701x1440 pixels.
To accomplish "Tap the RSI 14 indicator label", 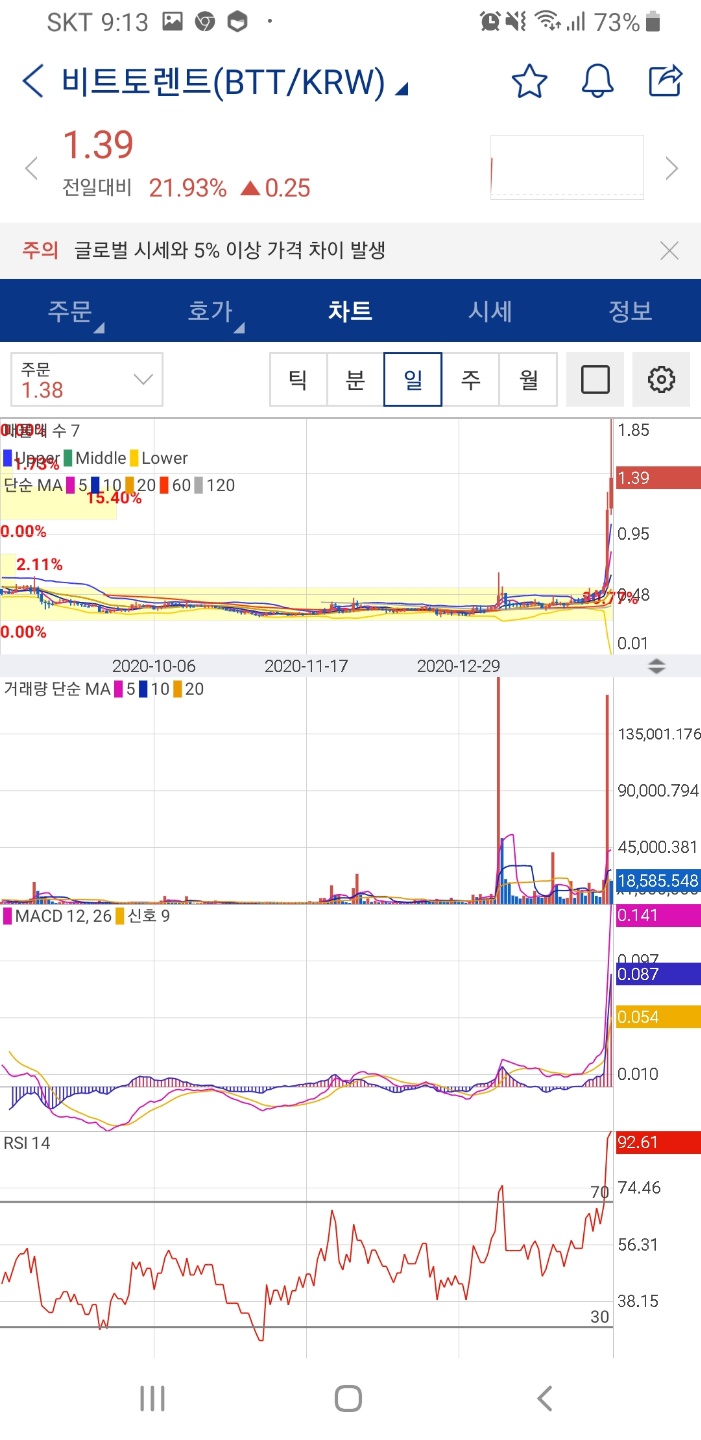I will tap(27, 1142).
